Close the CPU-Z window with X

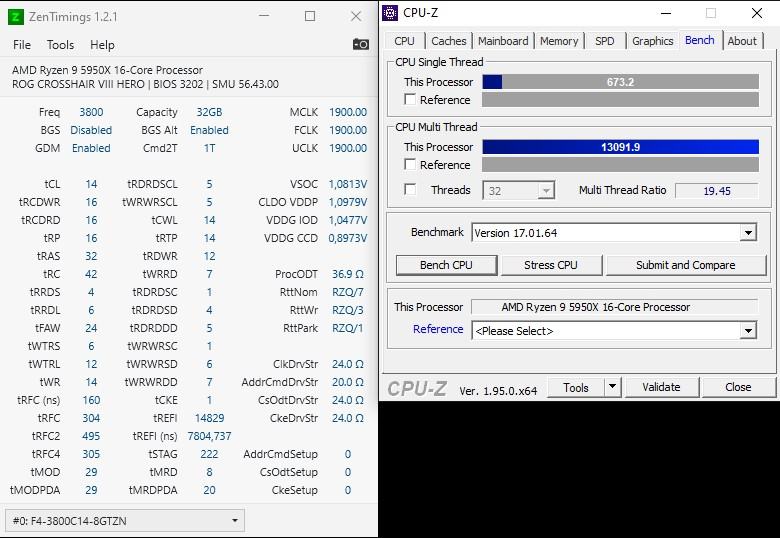tap(757, 13)
